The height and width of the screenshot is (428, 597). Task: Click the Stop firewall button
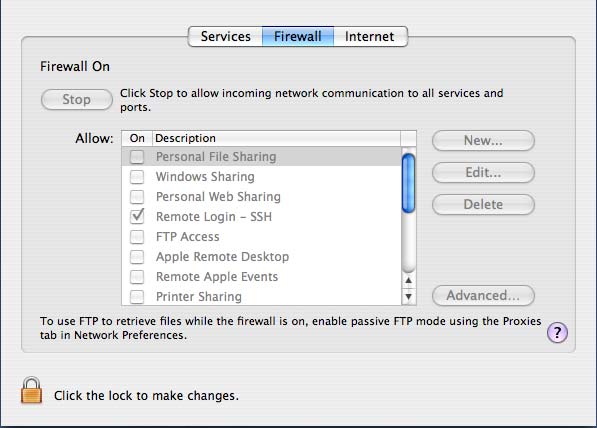(77, 100)
